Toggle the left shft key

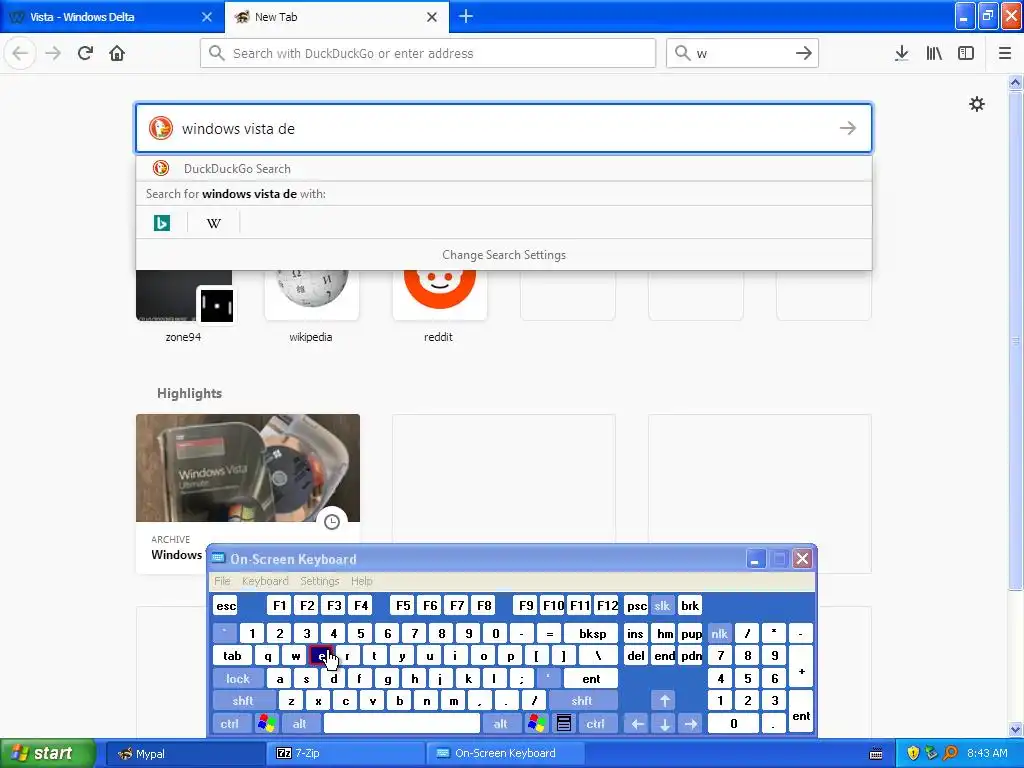[243, 701]
